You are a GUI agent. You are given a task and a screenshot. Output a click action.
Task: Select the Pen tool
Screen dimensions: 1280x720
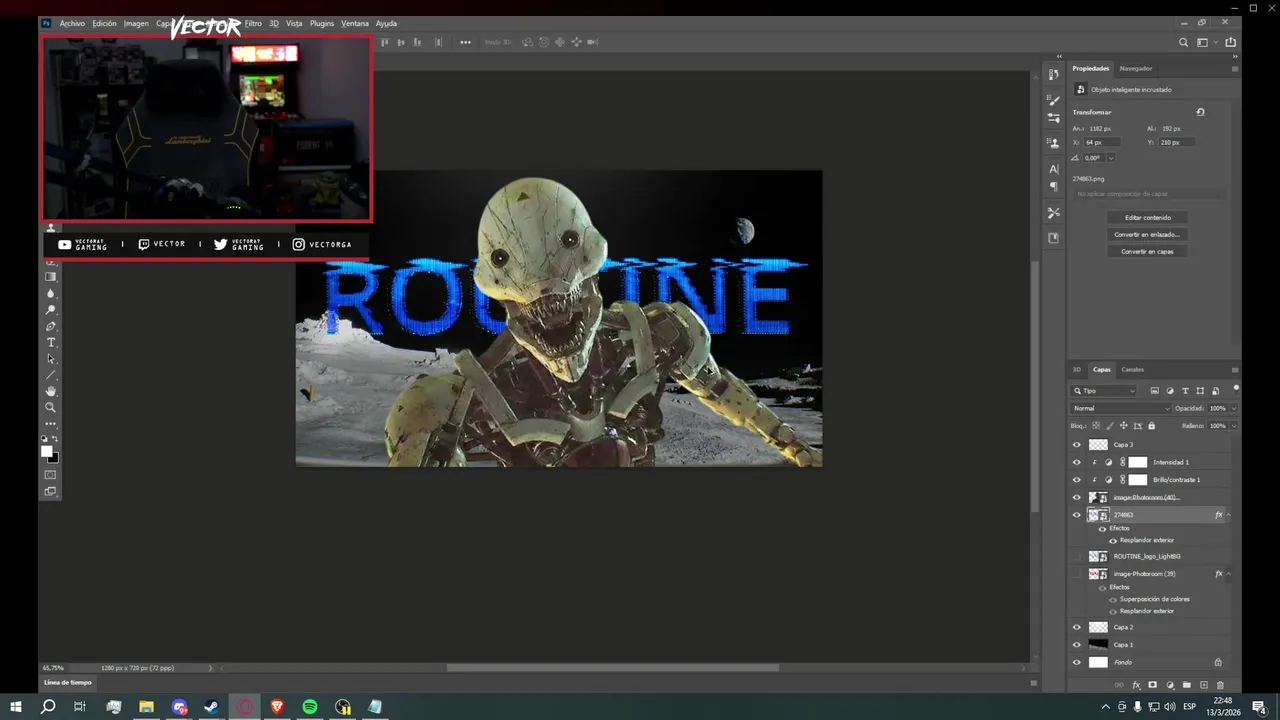51,326
